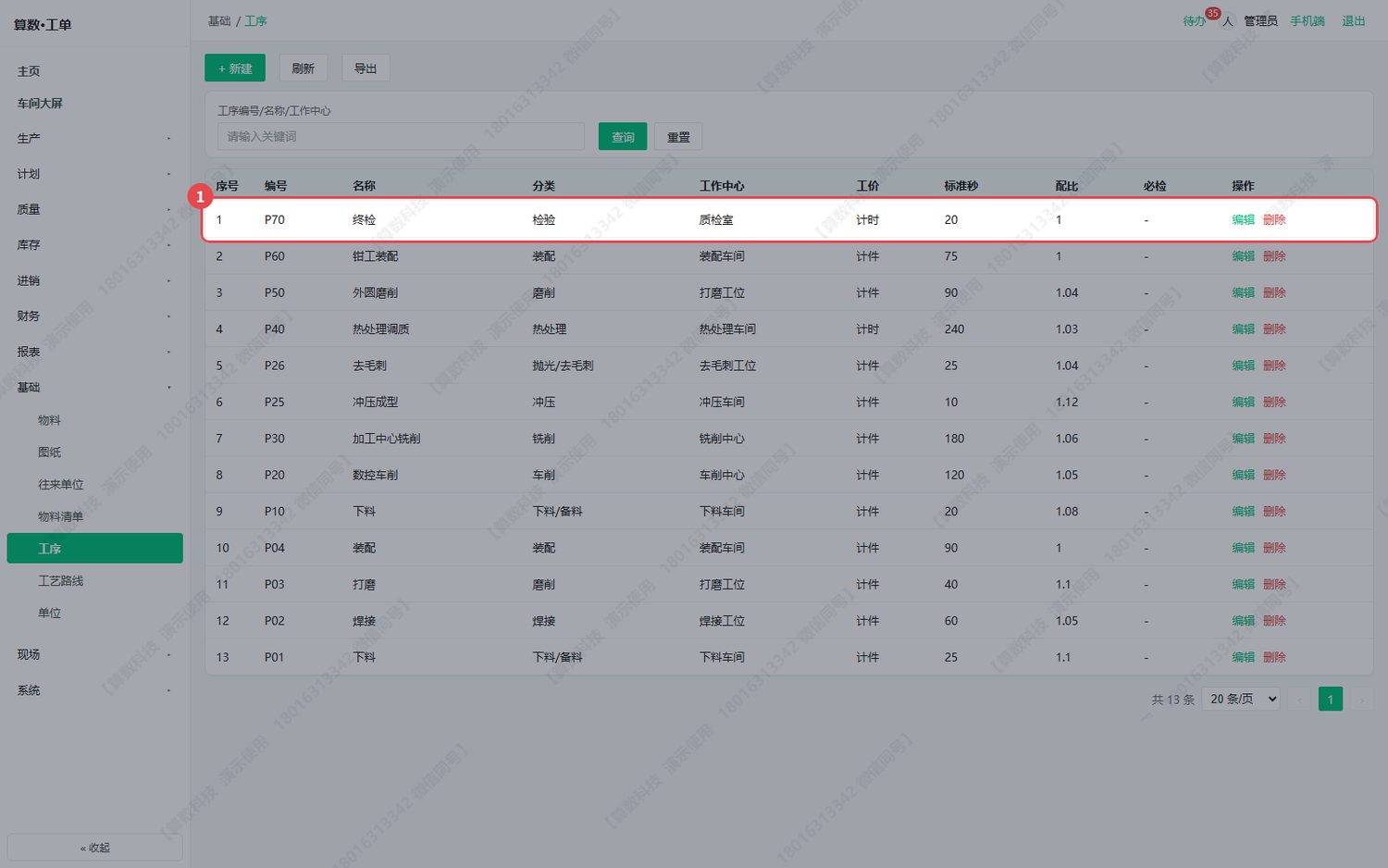
Task: Click the green 查询 button
Action: [x=623, y=137]
